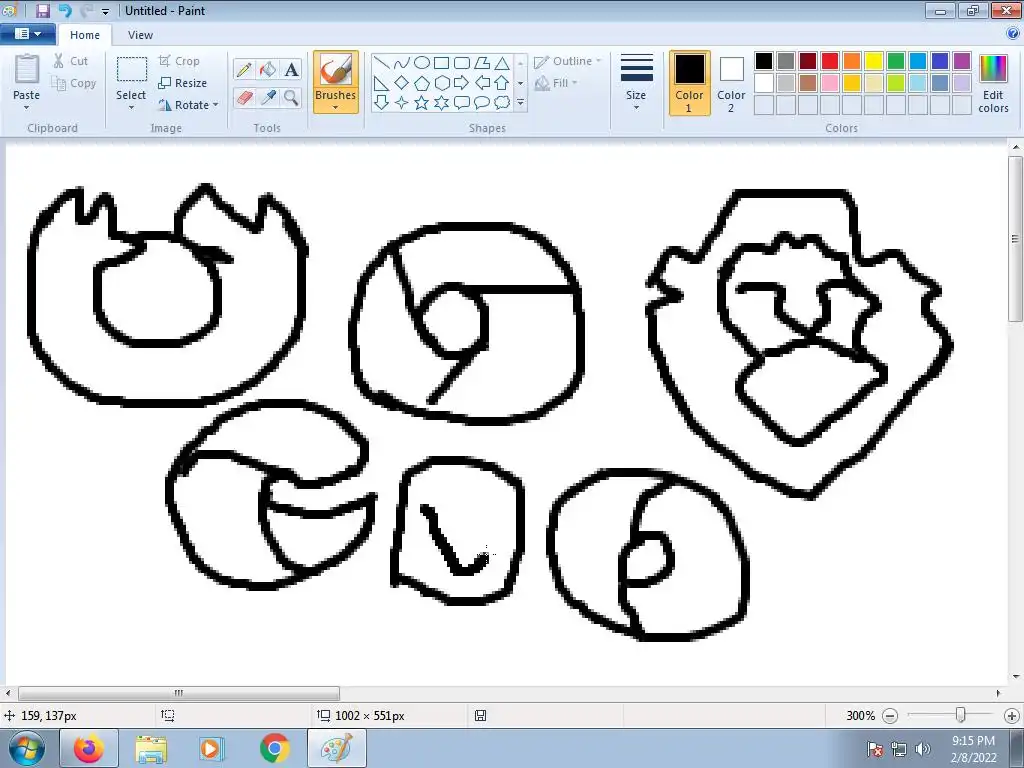Viewport: 1024px width, 768px height.
Task: Choose the Right triangle shape
Action: 382,83
